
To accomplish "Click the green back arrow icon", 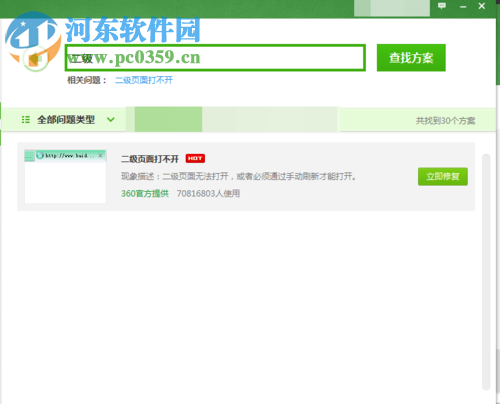I will tap(35, 59).
